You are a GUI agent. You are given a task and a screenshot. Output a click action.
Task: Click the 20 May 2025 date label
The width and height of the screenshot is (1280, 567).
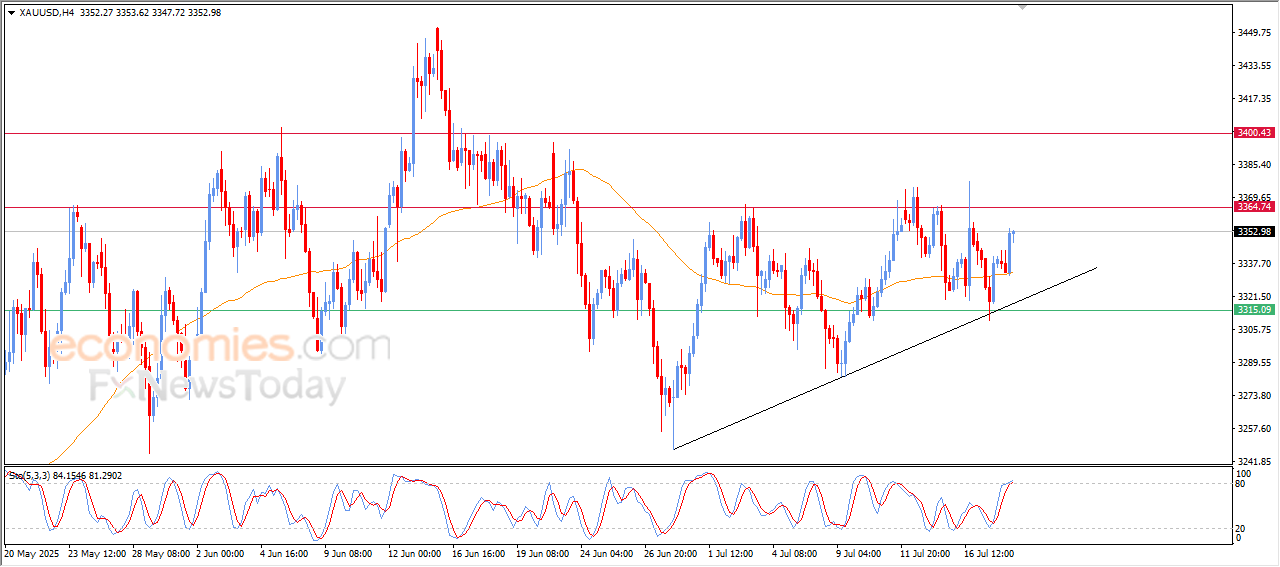tap(32, 553)
